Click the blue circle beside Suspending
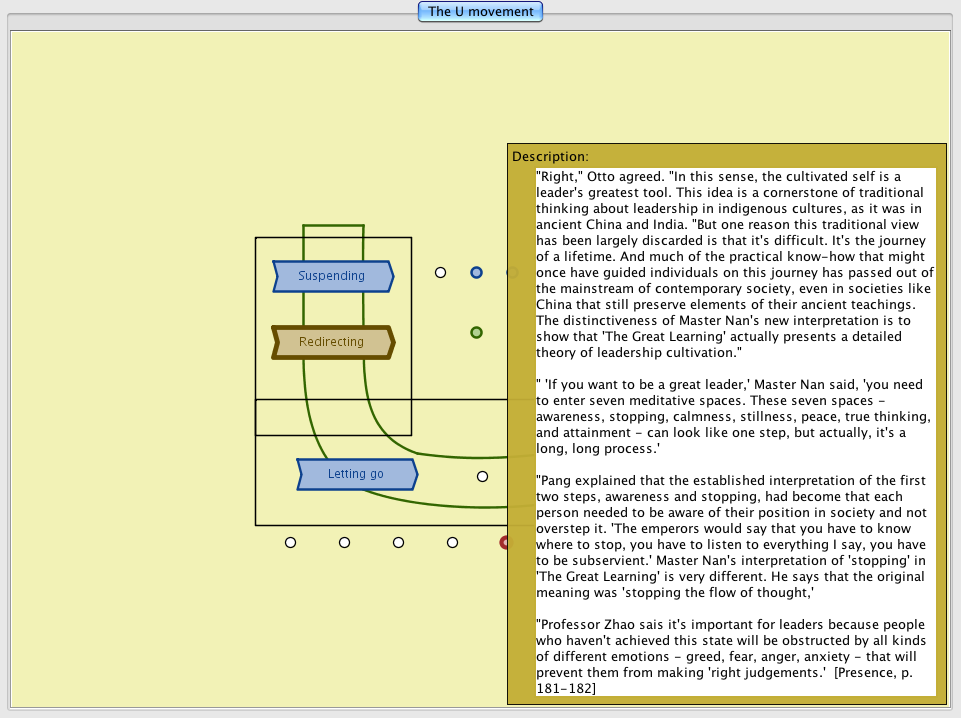 click(477, 272)
